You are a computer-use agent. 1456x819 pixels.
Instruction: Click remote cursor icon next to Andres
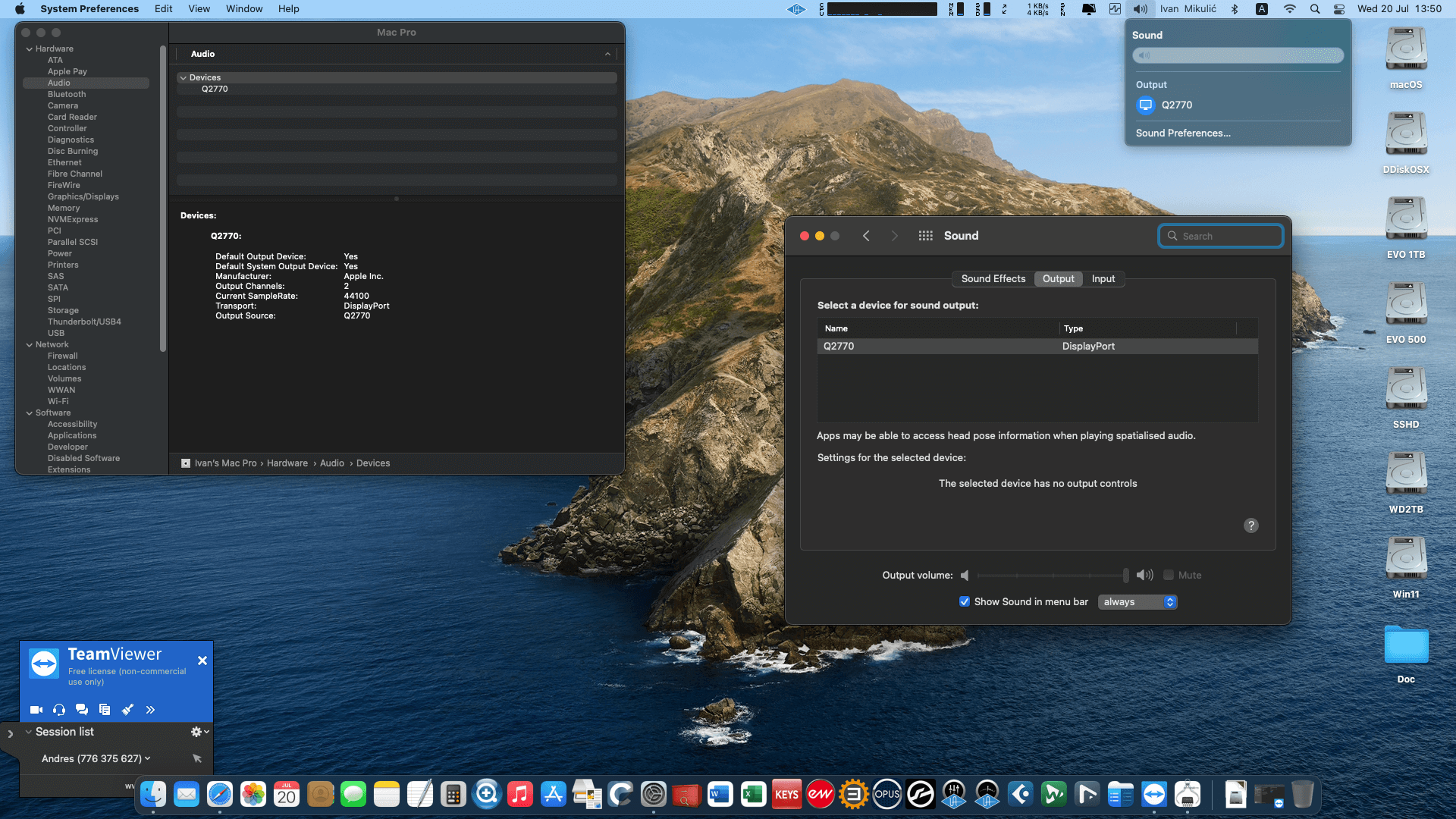tap(197, 758)
